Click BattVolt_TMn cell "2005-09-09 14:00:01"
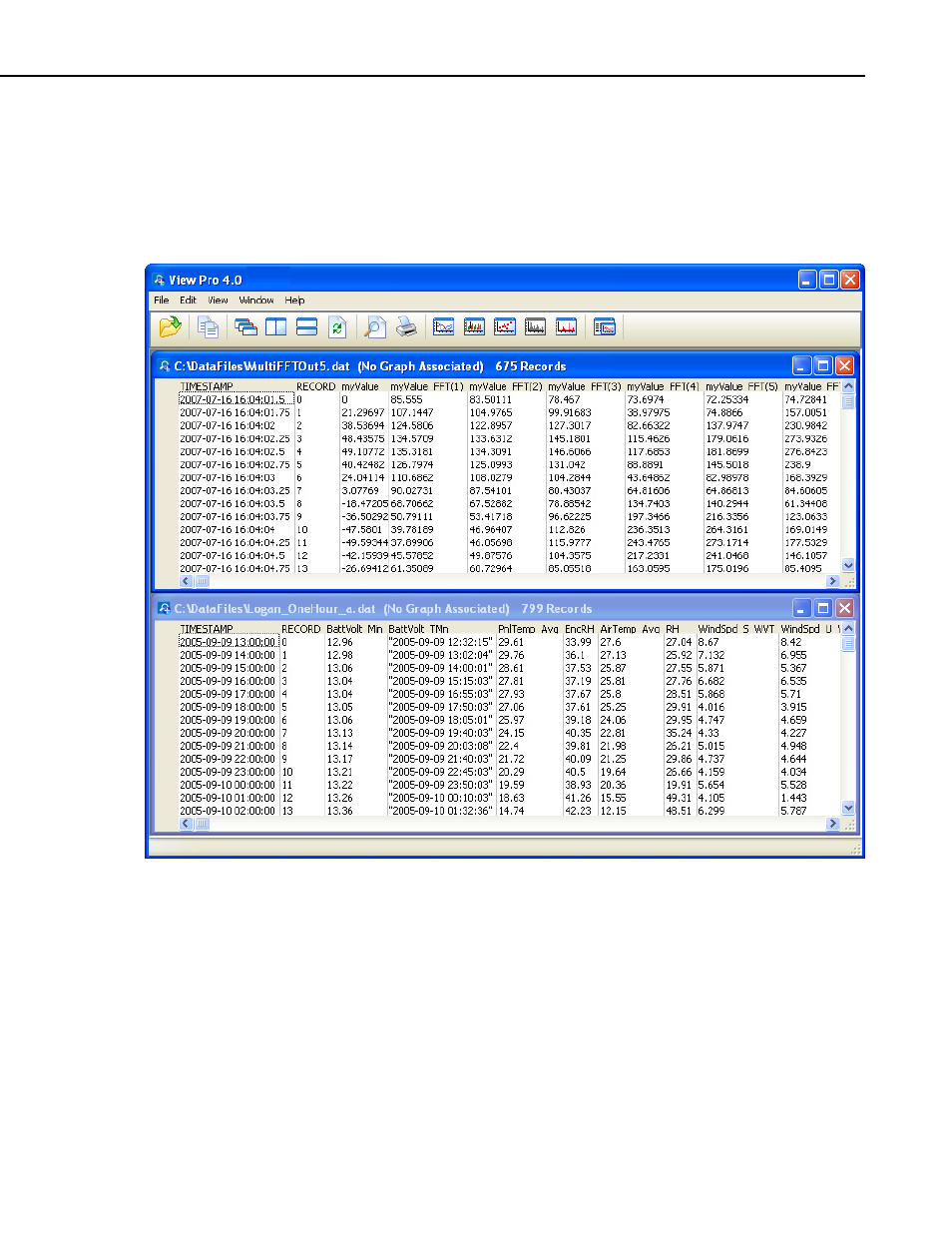The width and height of the screenshot is (952, 1233). pos(441,668)
